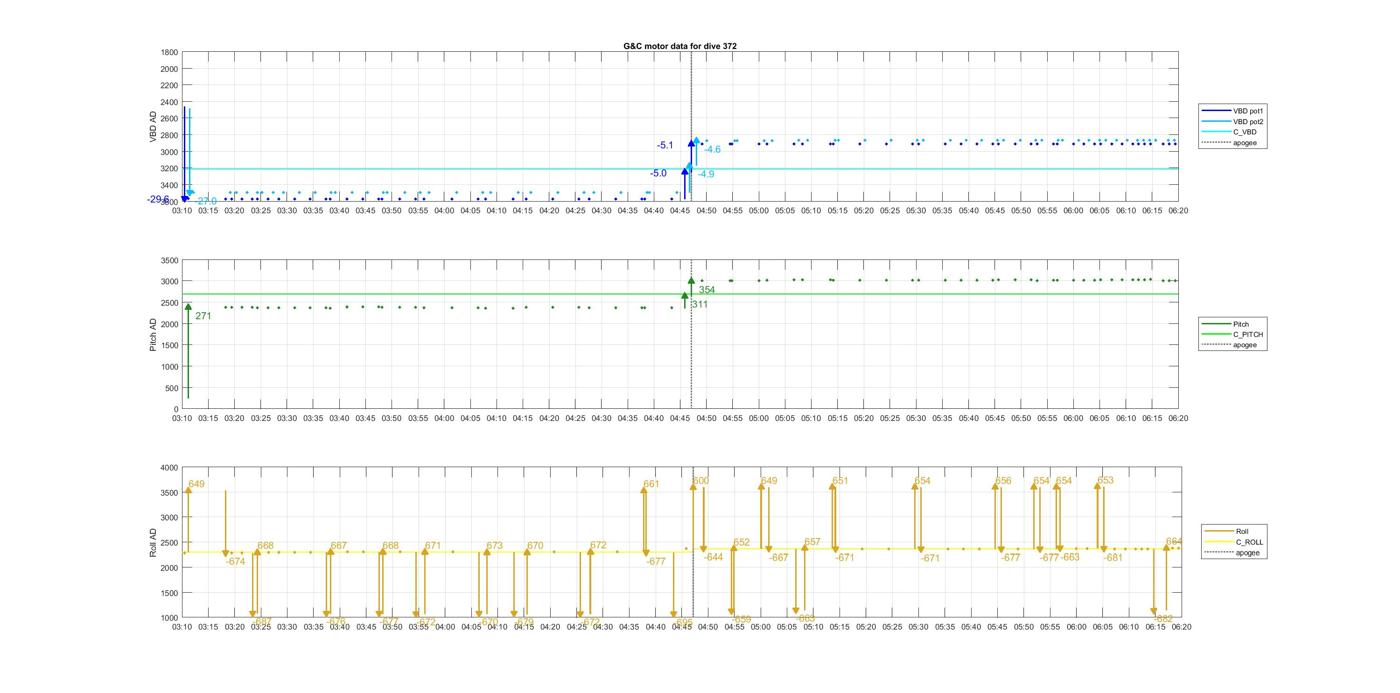This screenshot has width=1400, height=693.
Task: Click the '-663' roll data label
Action: (x=1070, y=558)
